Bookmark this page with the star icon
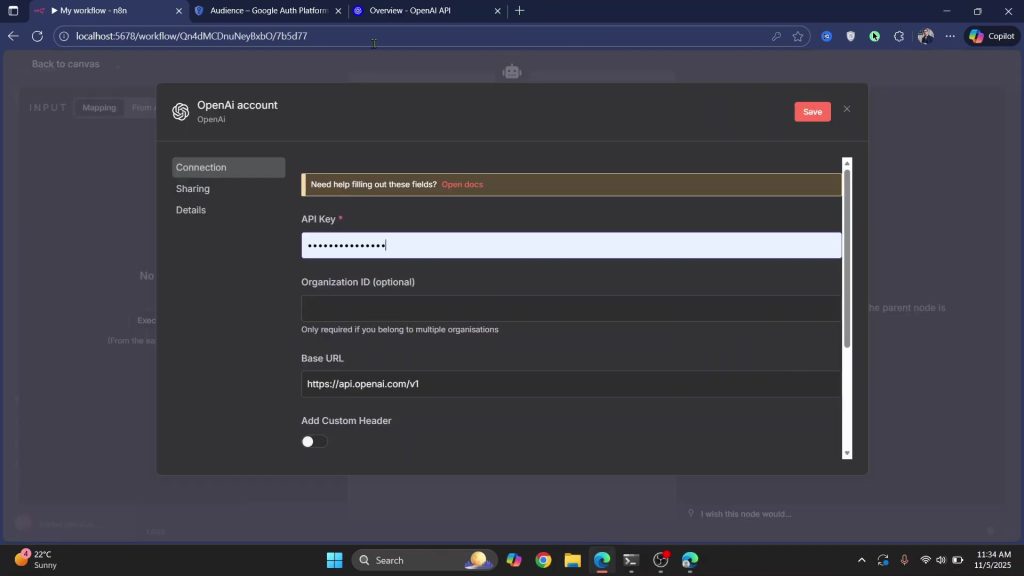The image size is (1024, 576). [798, 36]
